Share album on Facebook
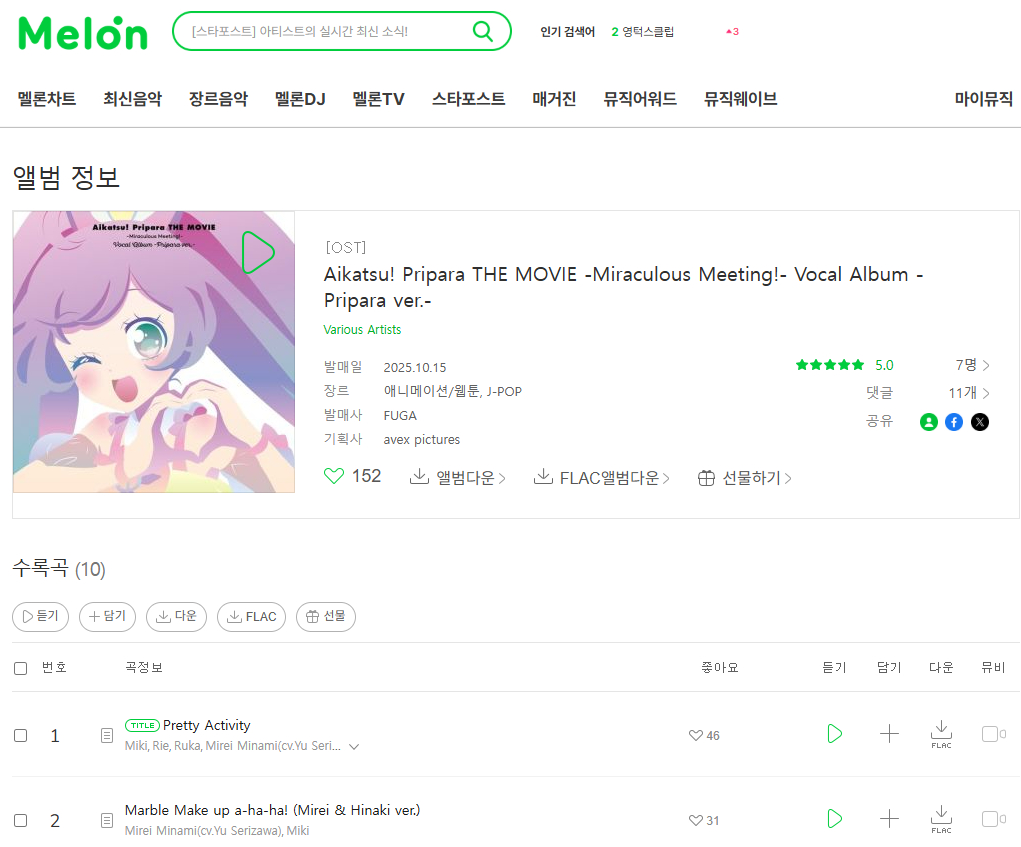The width and height of the screenshot is (1021, 847). tap(954, 422)
